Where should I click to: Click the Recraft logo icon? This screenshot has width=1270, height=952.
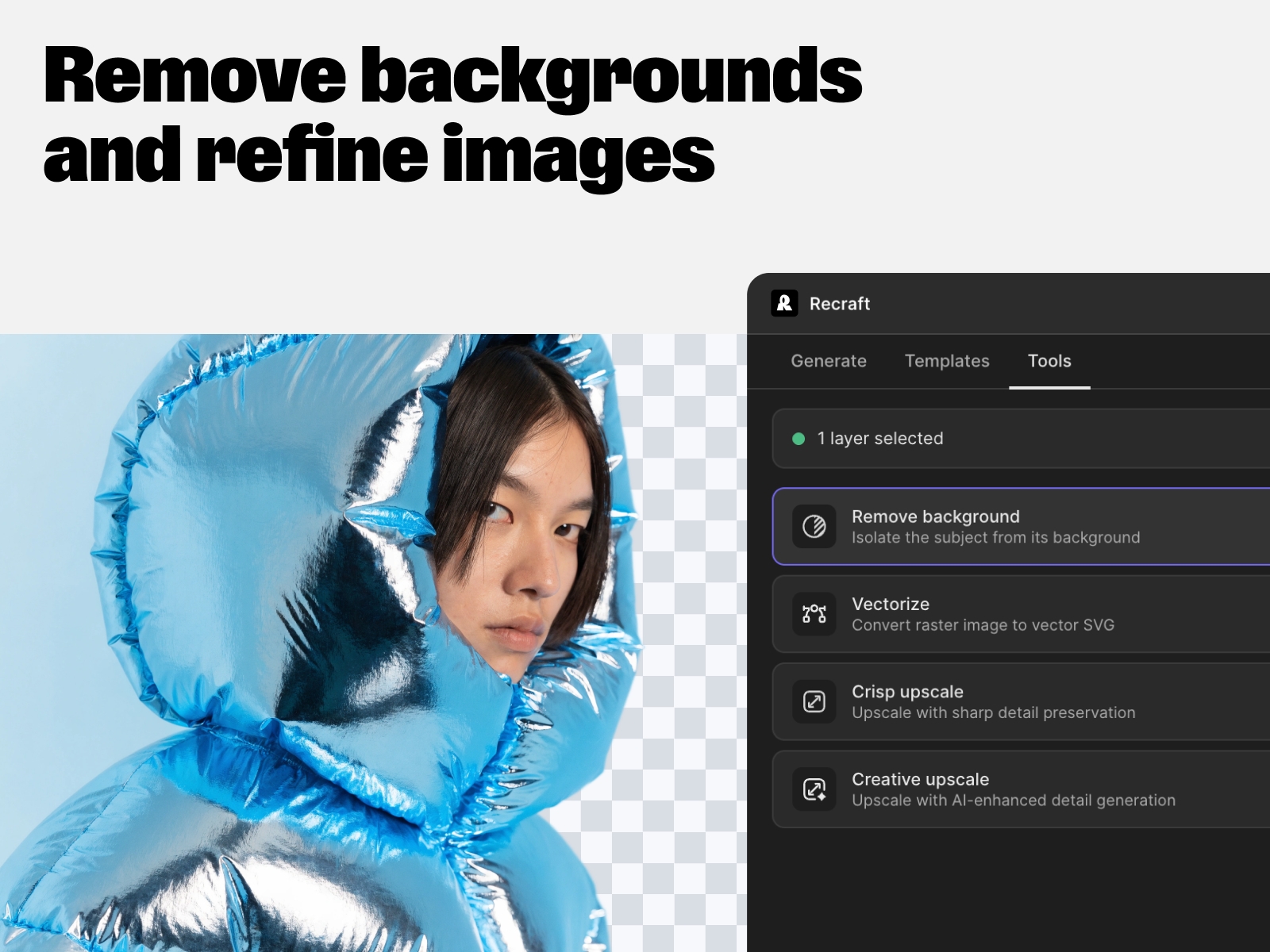coord(784,304)
